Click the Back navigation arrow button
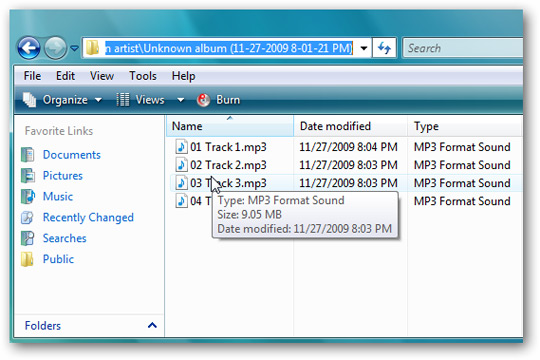Viewport: 540px width, 360px height. 29,48
